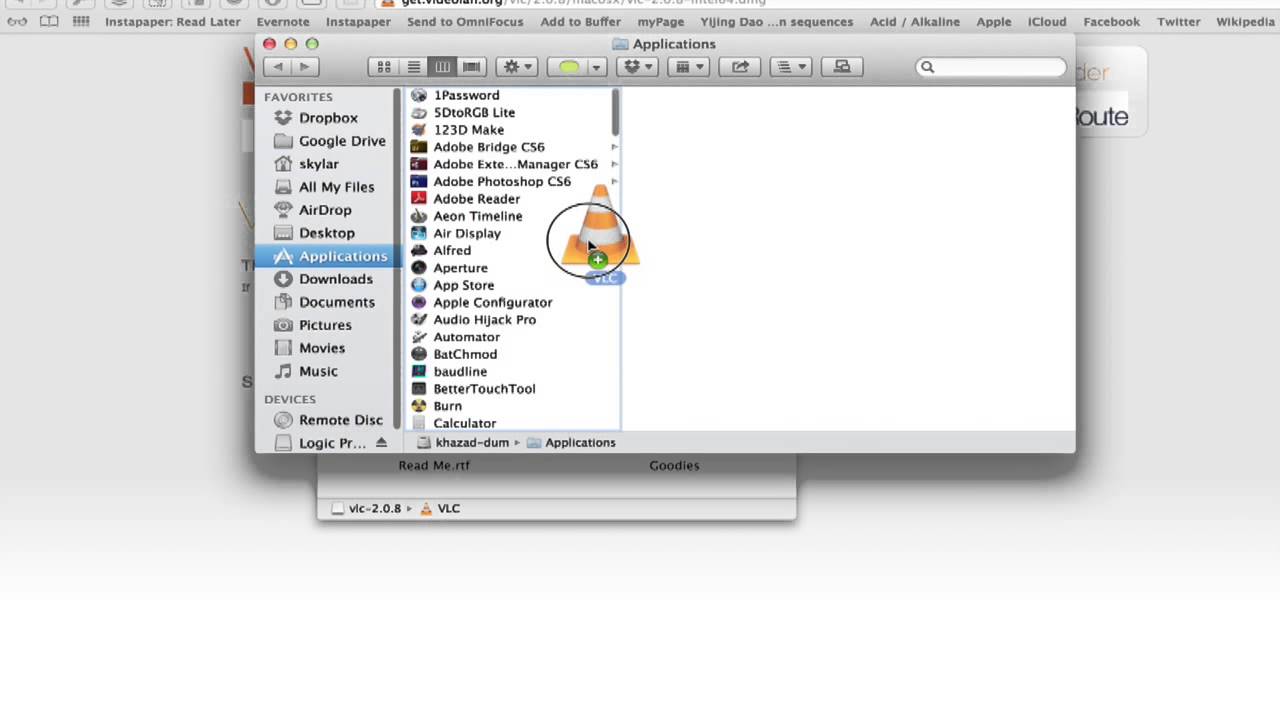Viewport: 1280px width, 720px height.
Task: Open the Dropbox toolbar dropdown
Action: coord(638,67)
